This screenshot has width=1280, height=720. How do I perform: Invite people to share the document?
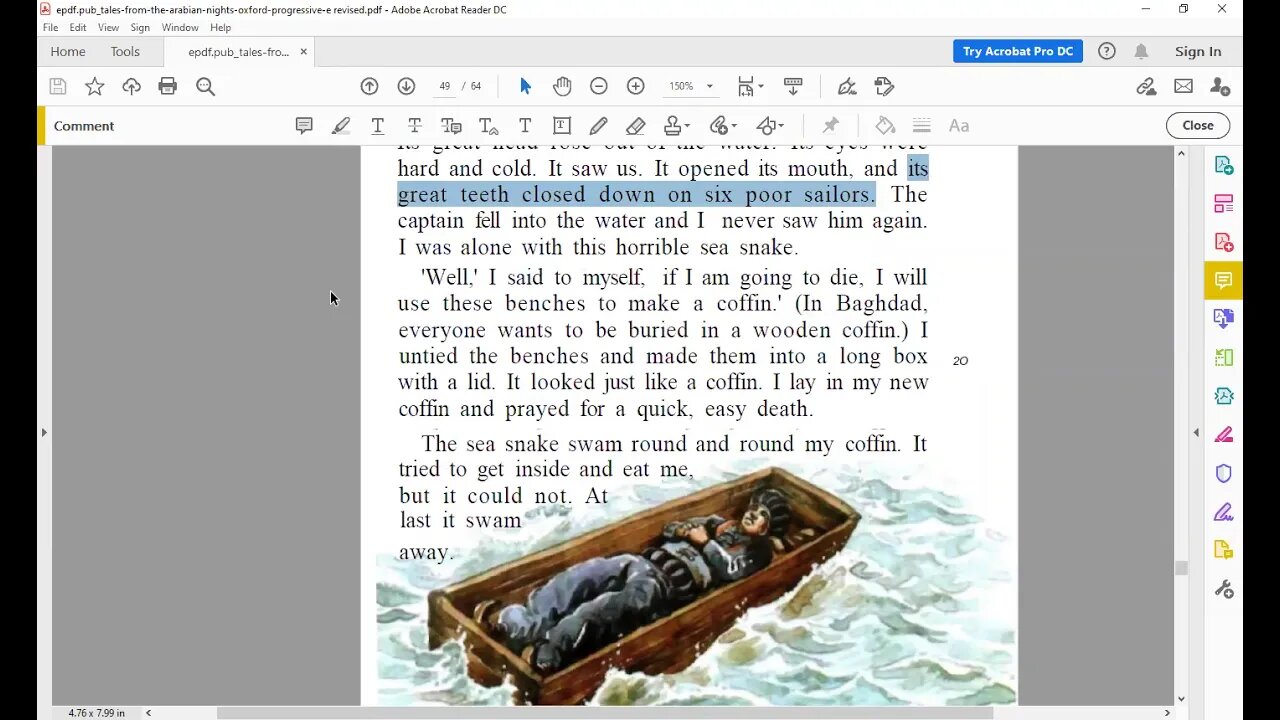pos(1220,86)
